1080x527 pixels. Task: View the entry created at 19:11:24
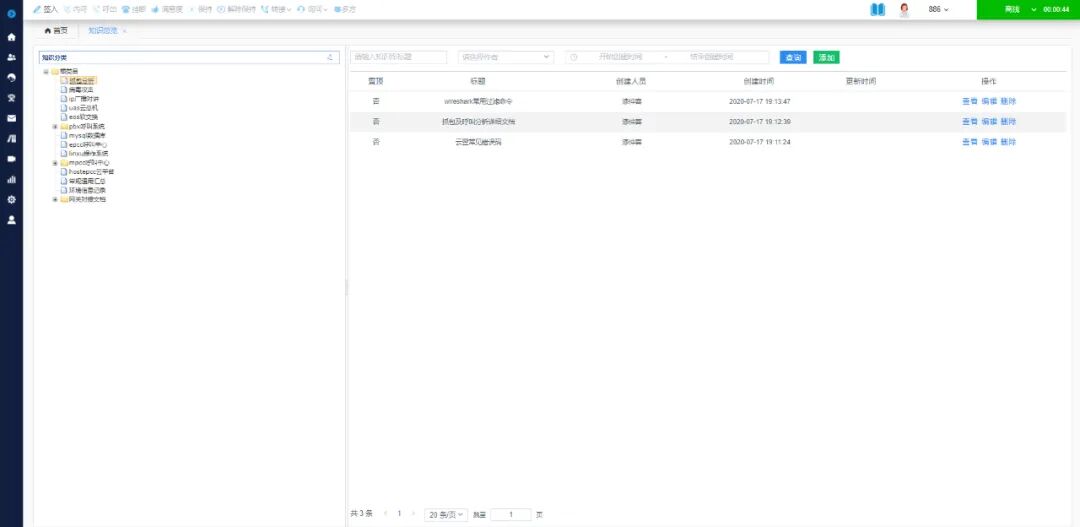point(970,142)
